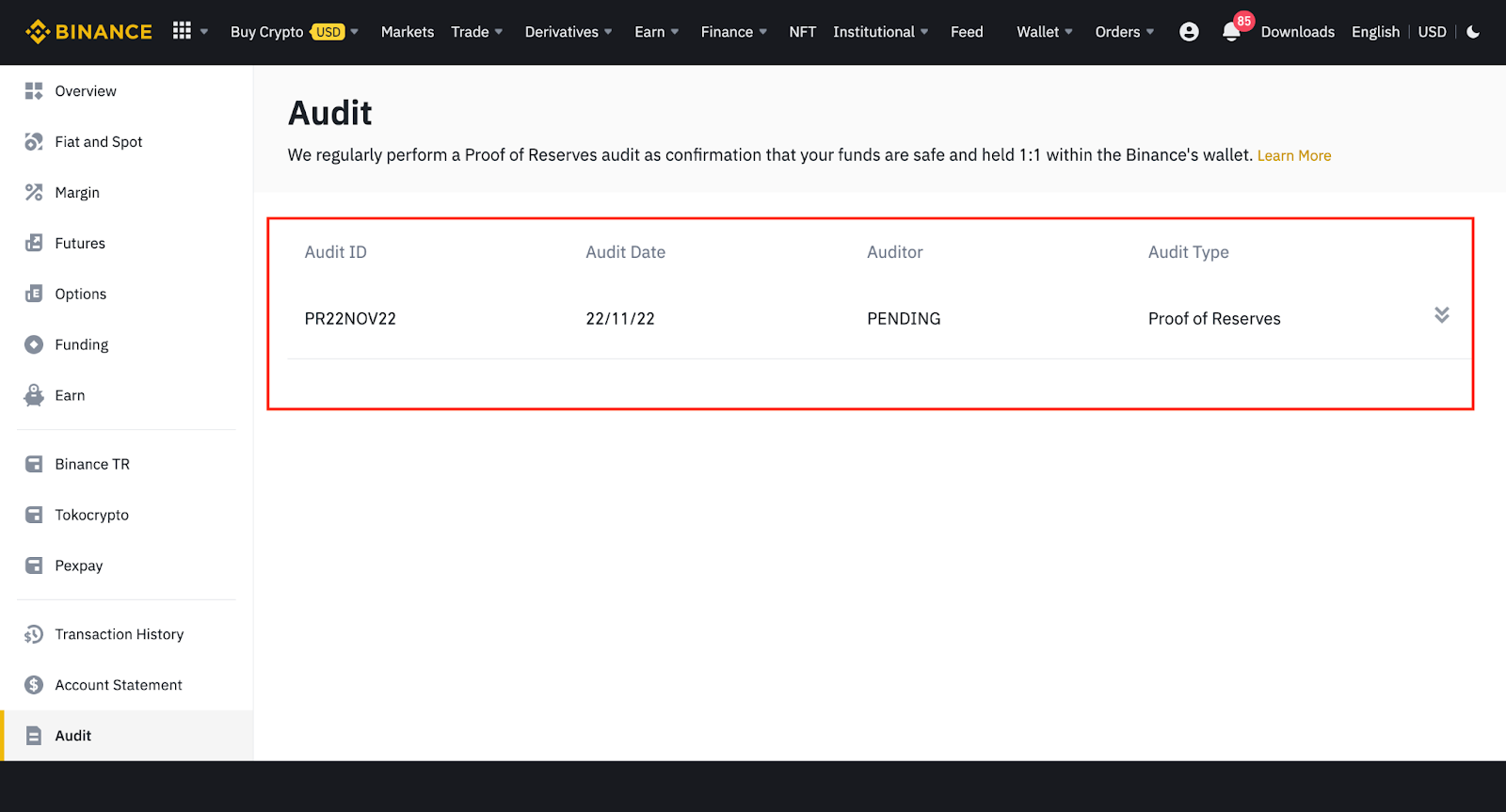View Transaction History
The width and height of the screenshot is (1506, 812).
(x=120, y=635)
